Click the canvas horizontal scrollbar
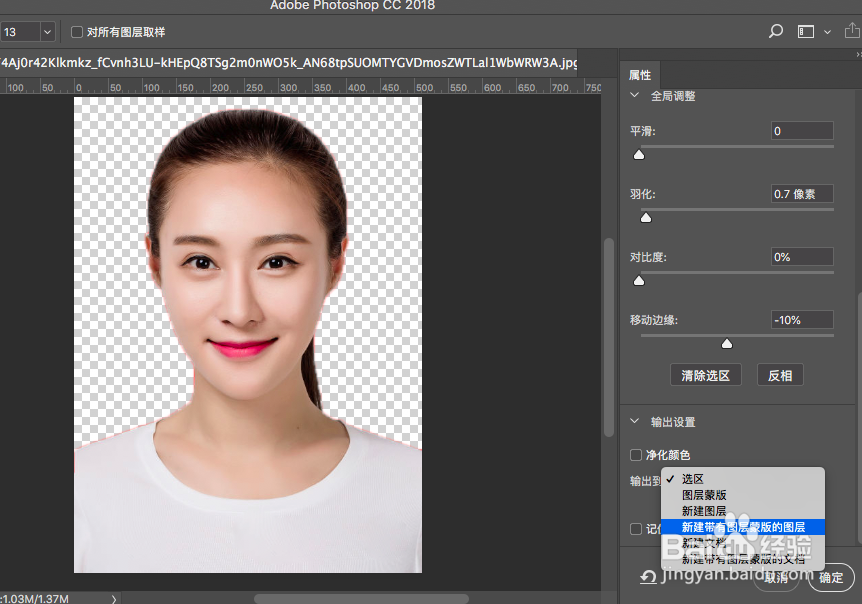Viewport: 862px width, 604px height. click(x=362, y=599)
